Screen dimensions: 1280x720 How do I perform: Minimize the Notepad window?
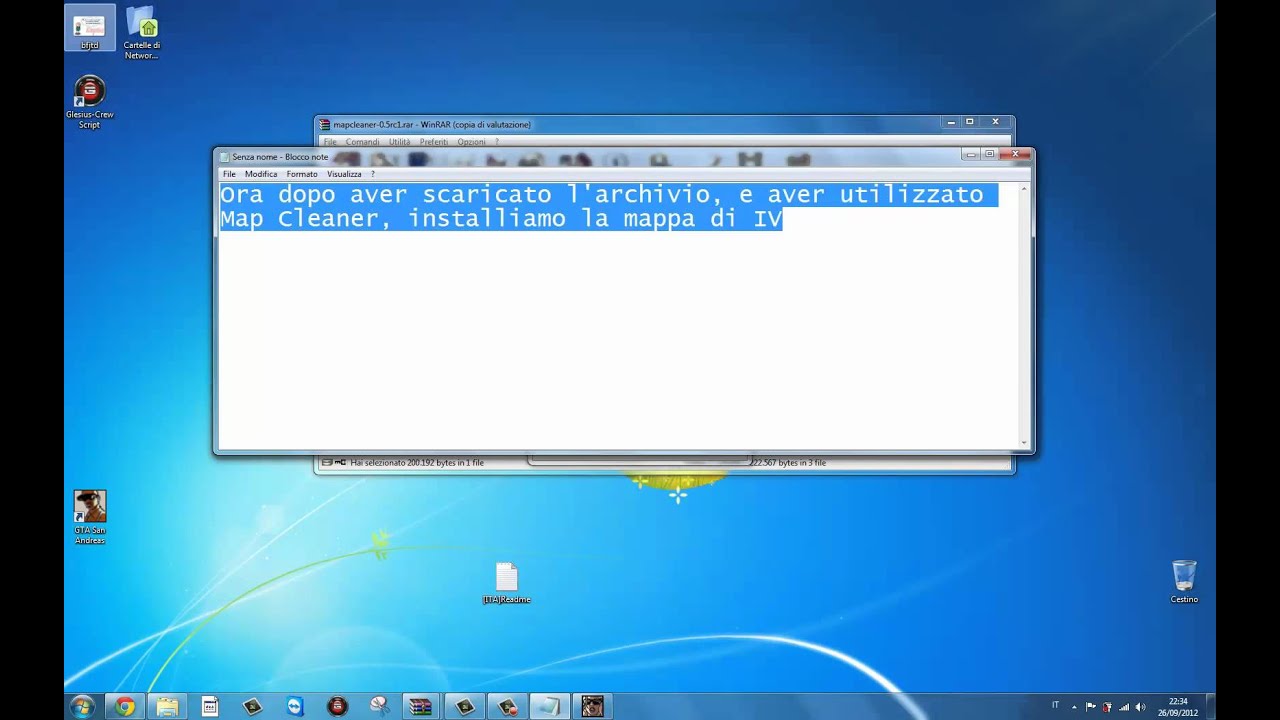point(969,154)
